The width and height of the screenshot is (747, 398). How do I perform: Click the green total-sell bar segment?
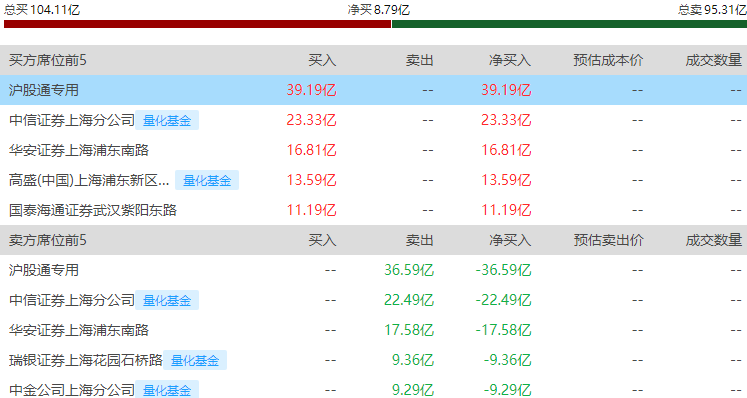point(569,24)
